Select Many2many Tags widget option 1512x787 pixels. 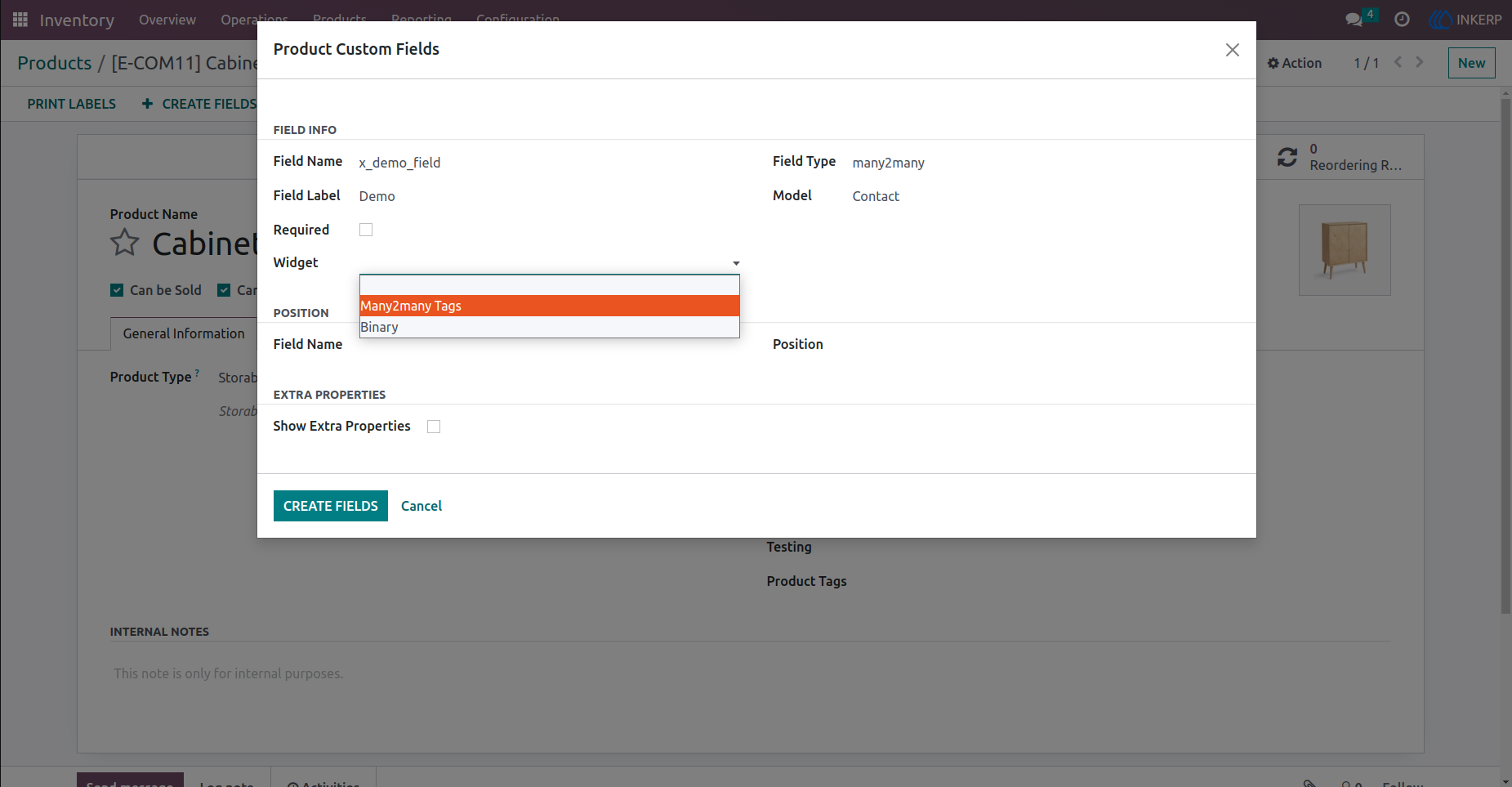pyautogui.click(x=550, y=306)
